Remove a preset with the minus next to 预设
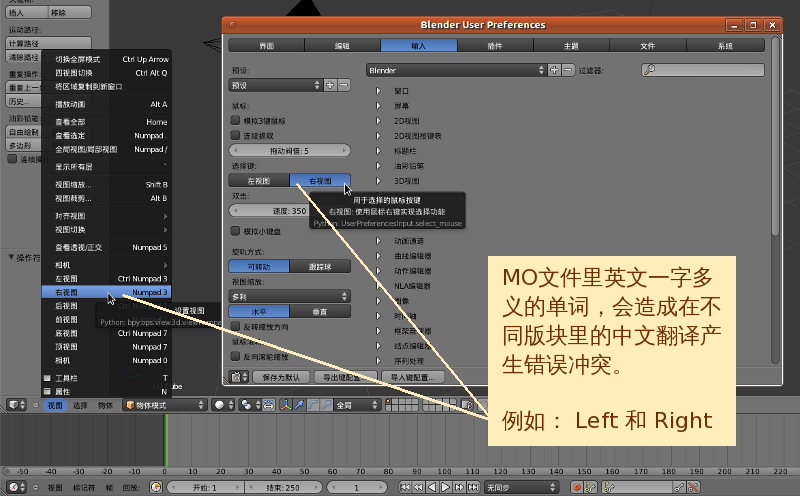 (344, 85)
